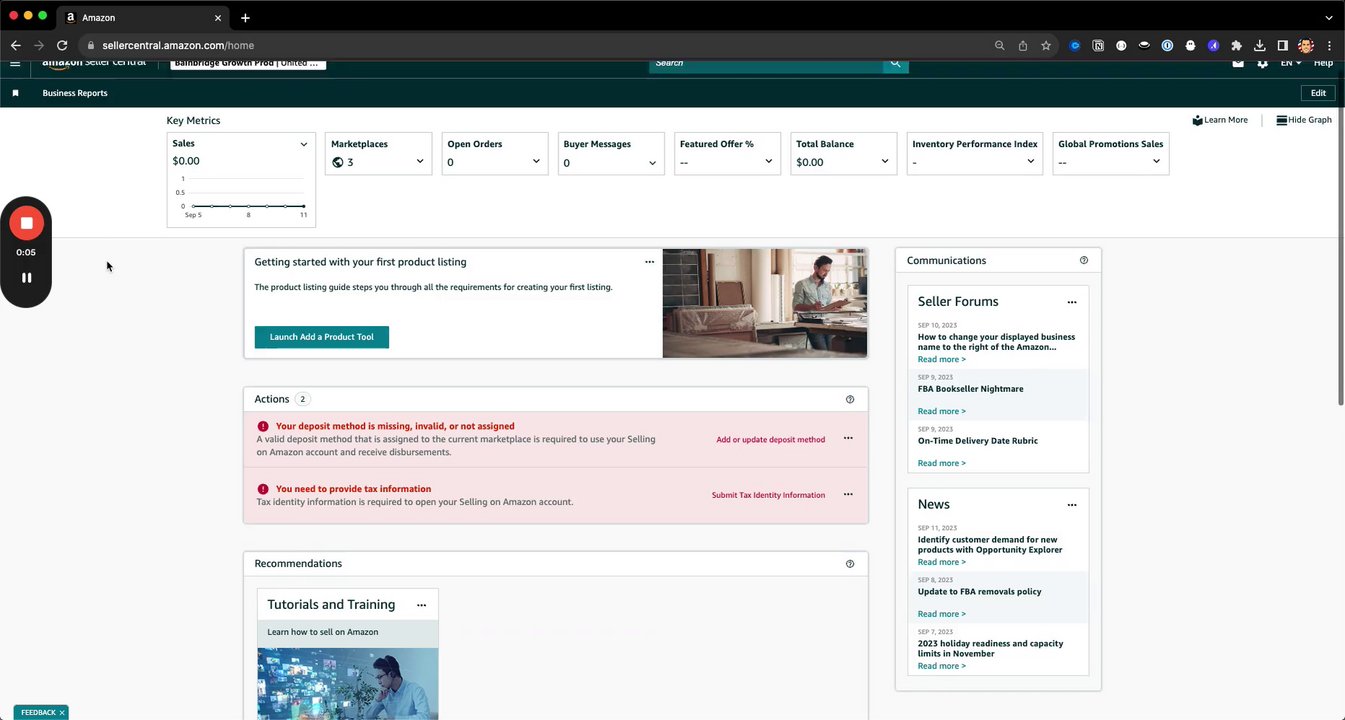Expand the Sales metric card
The width and height of the screenshot is (1345, 720).
pos(304,144)
